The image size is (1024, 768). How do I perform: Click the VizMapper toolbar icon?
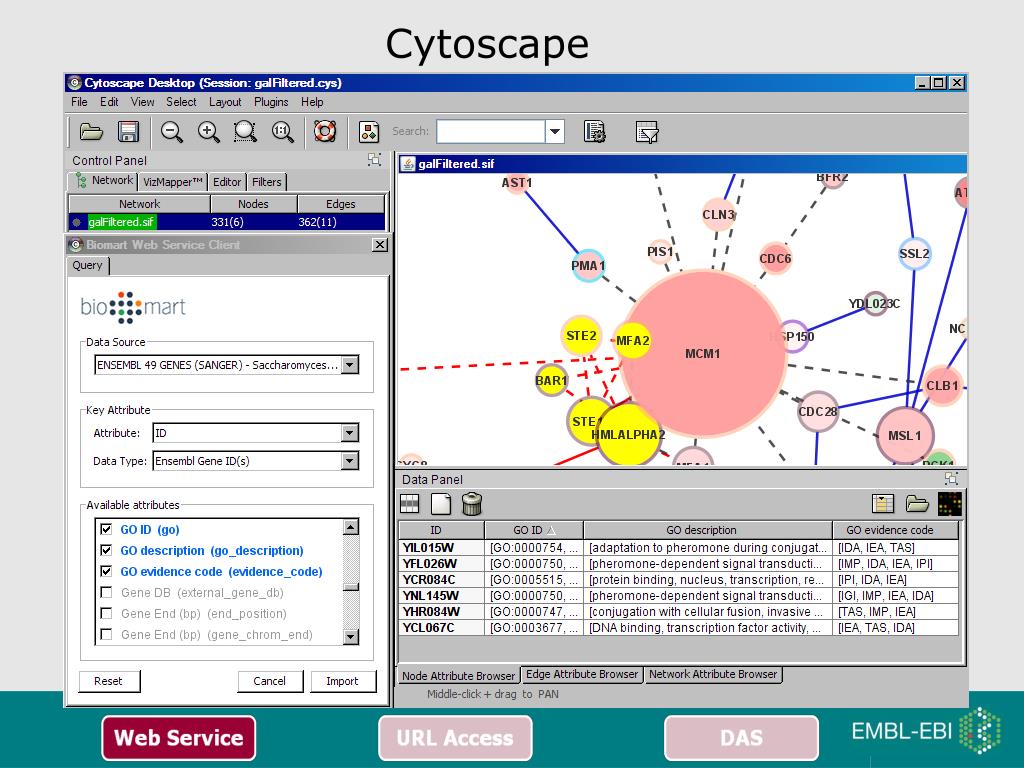tap(369, 132)
